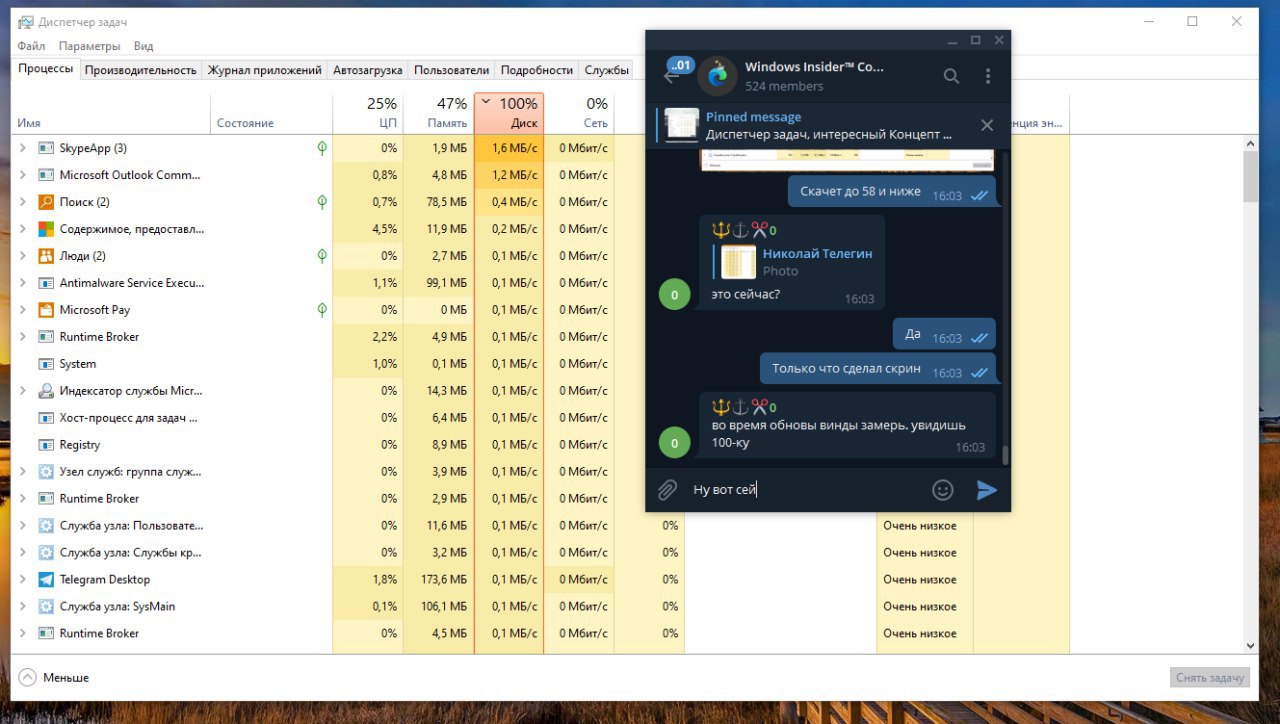Click the Telegram message input field
The height and width of the screenshot is (724, 1280).
805,490
